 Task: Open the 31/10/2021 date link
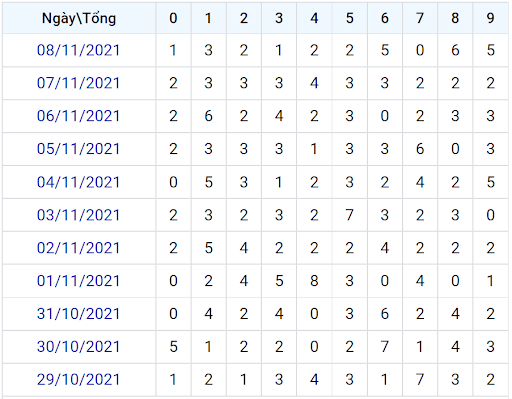(x=78, y=314)
